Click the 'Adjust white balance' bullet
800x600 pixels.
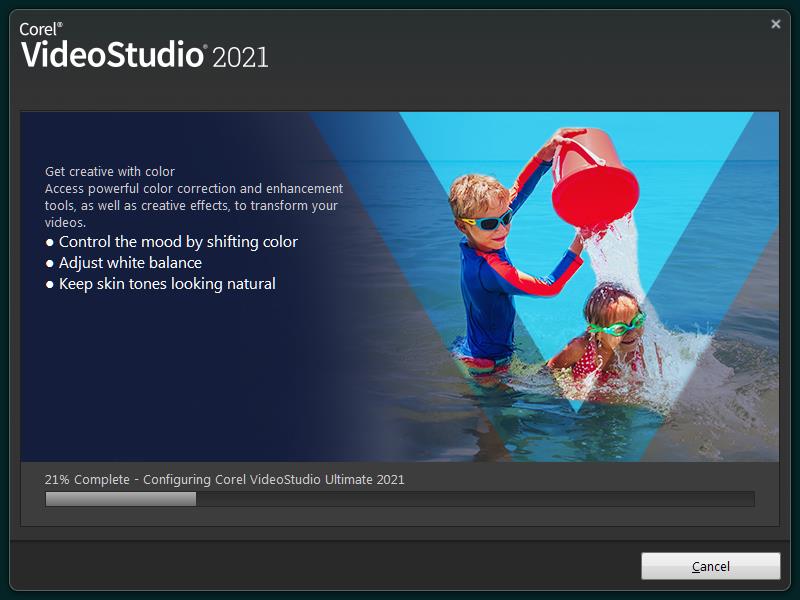pyautogui.click(x=123, y=263)
